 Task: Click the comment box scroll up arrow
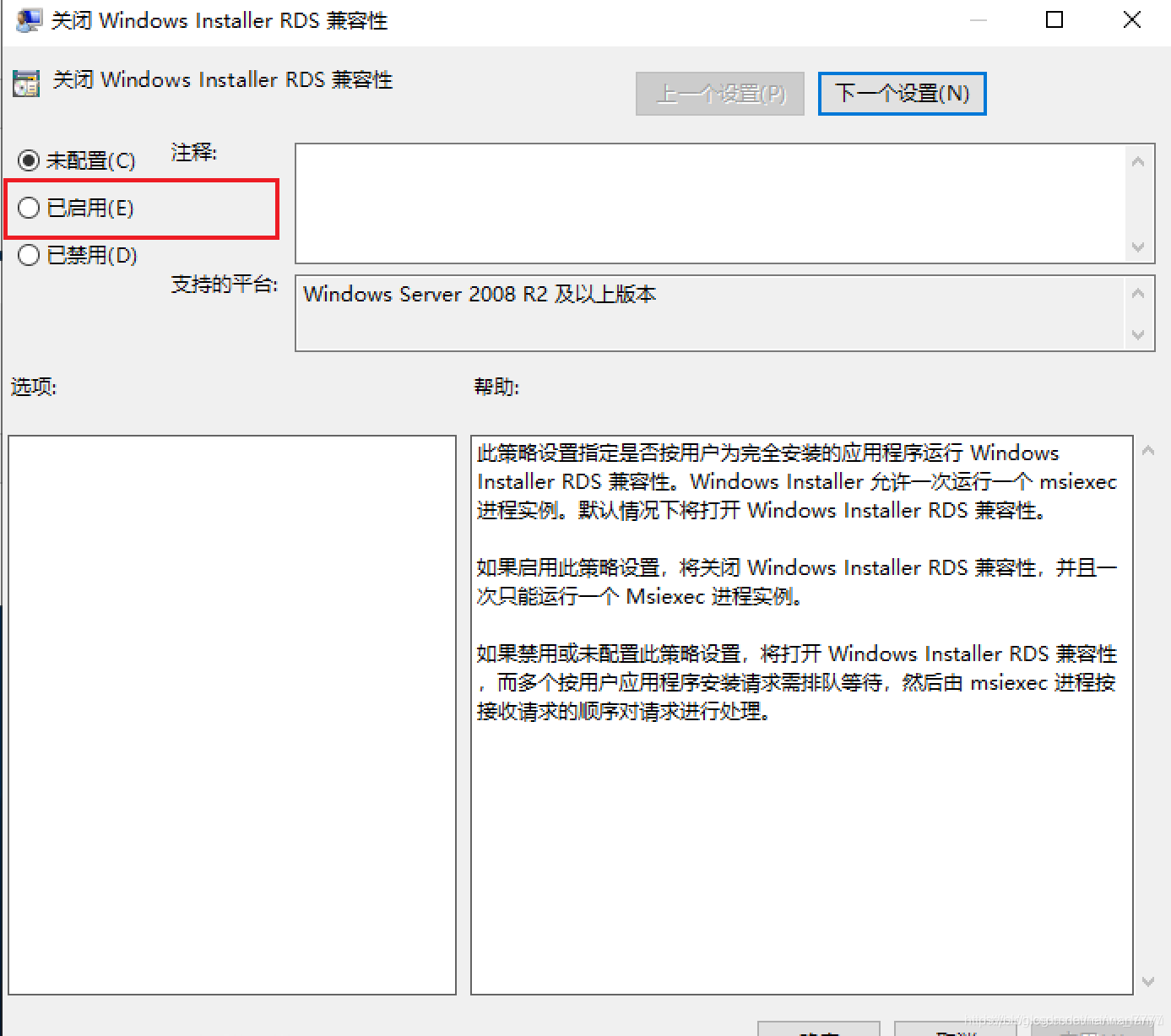pyautogui.click(x=1138, y=160)
